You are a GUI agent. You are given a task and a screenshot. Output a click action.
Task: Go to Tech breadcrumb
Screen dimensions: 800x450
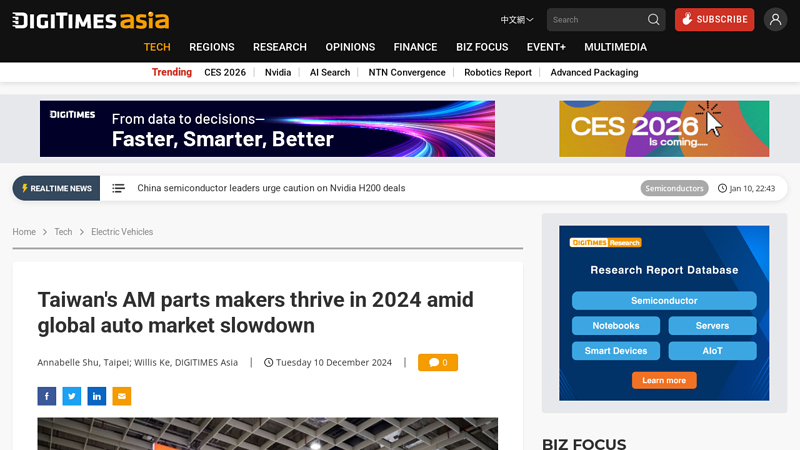[63, 232]
